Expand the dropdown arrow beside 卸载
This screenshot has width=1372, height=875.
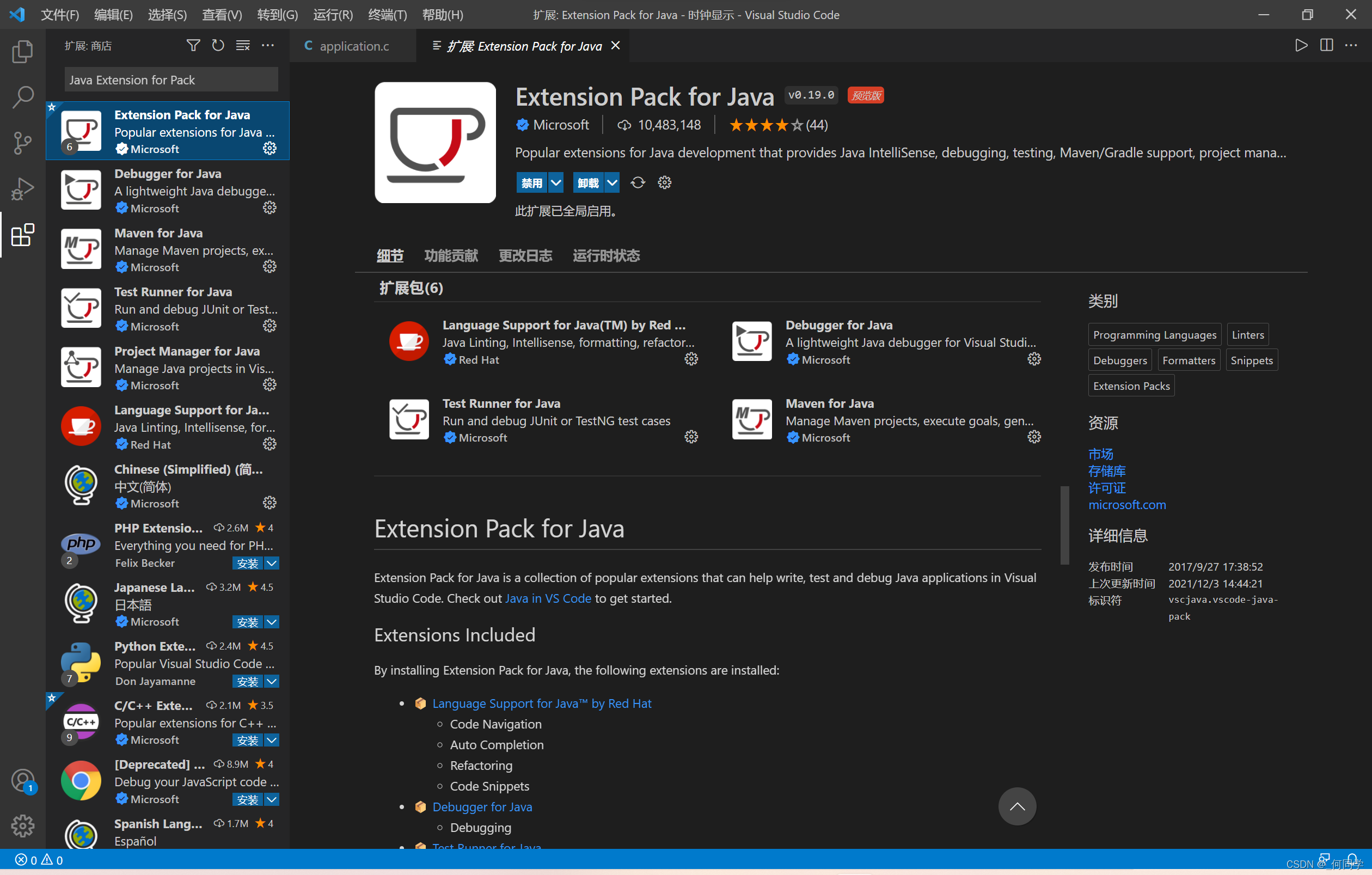pyautogui.click(x=612, y=182)
